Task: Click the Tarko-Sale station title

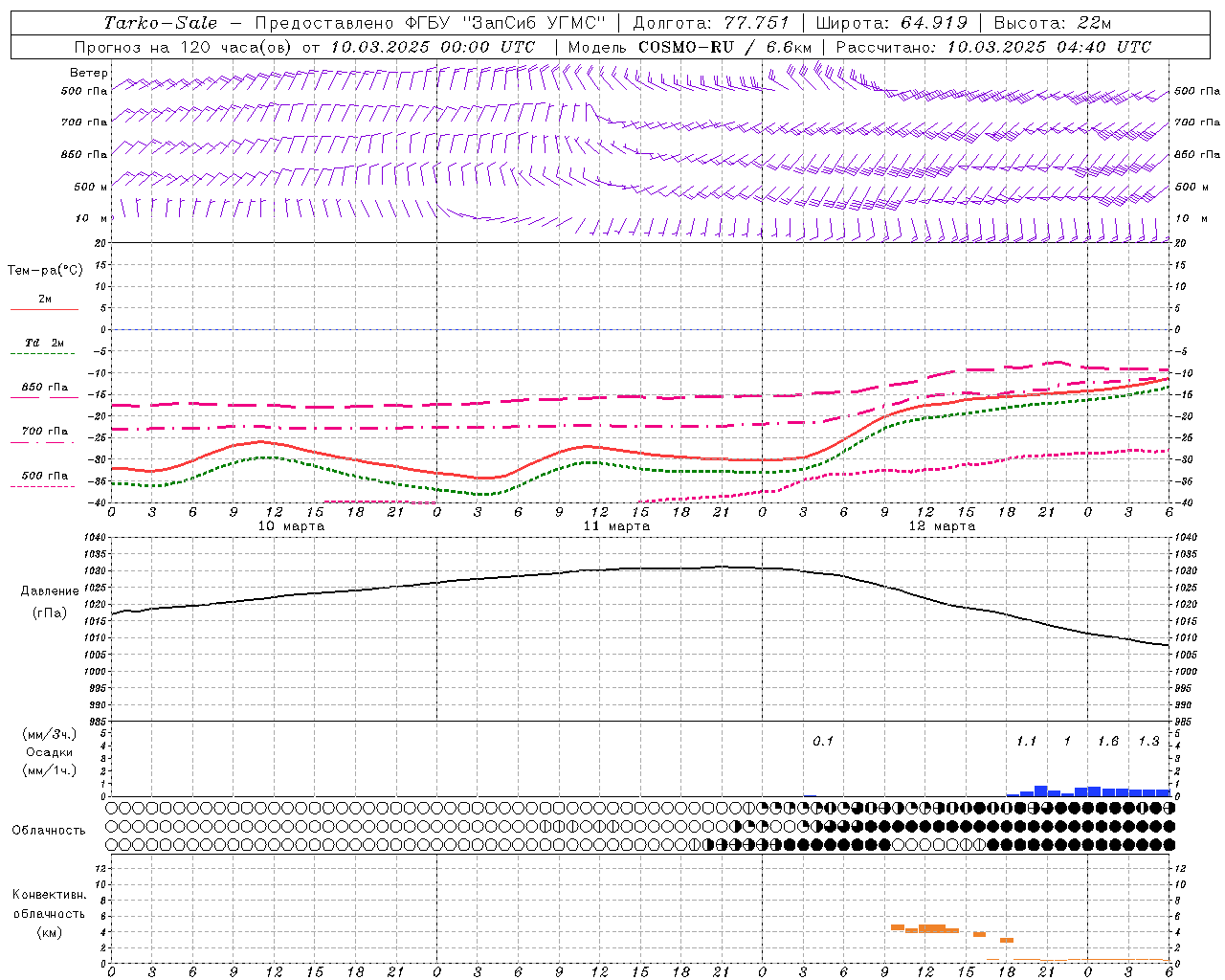Action: point(160,23)
